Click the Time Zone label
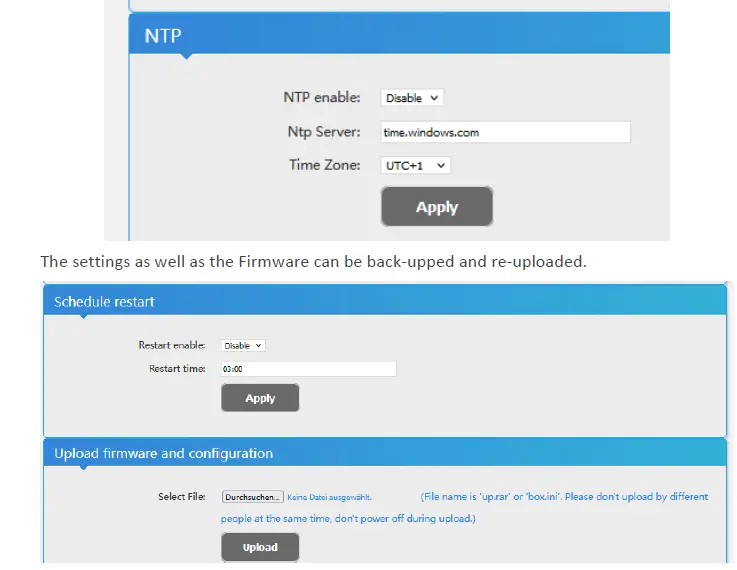Viewport: 737px width, 570px height. 325,165
